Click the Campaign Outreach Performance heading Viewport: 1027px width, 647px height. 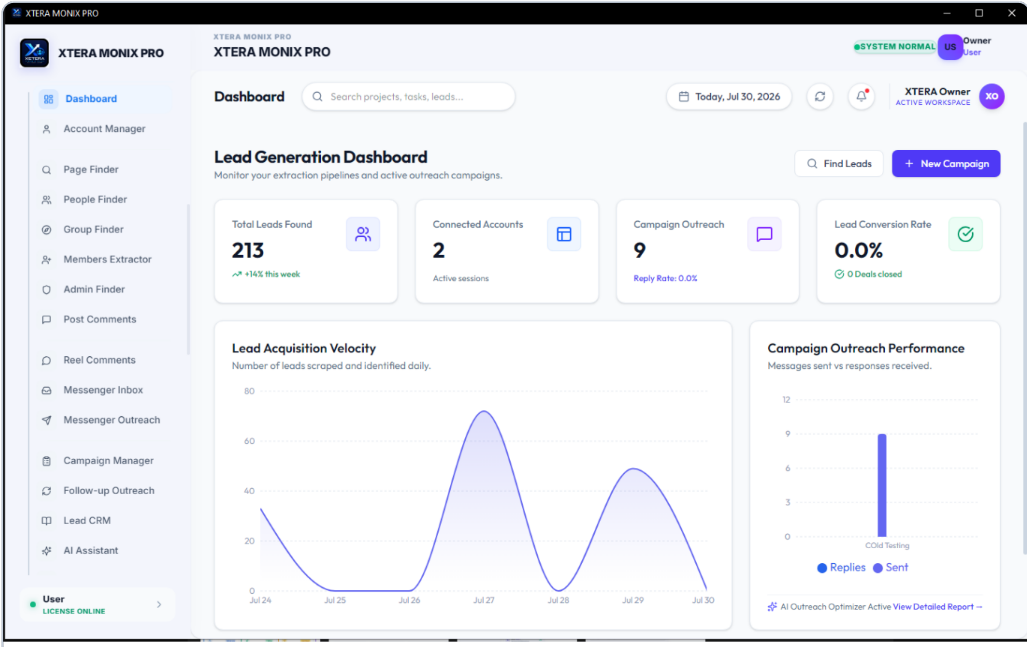tap(866, 348)
